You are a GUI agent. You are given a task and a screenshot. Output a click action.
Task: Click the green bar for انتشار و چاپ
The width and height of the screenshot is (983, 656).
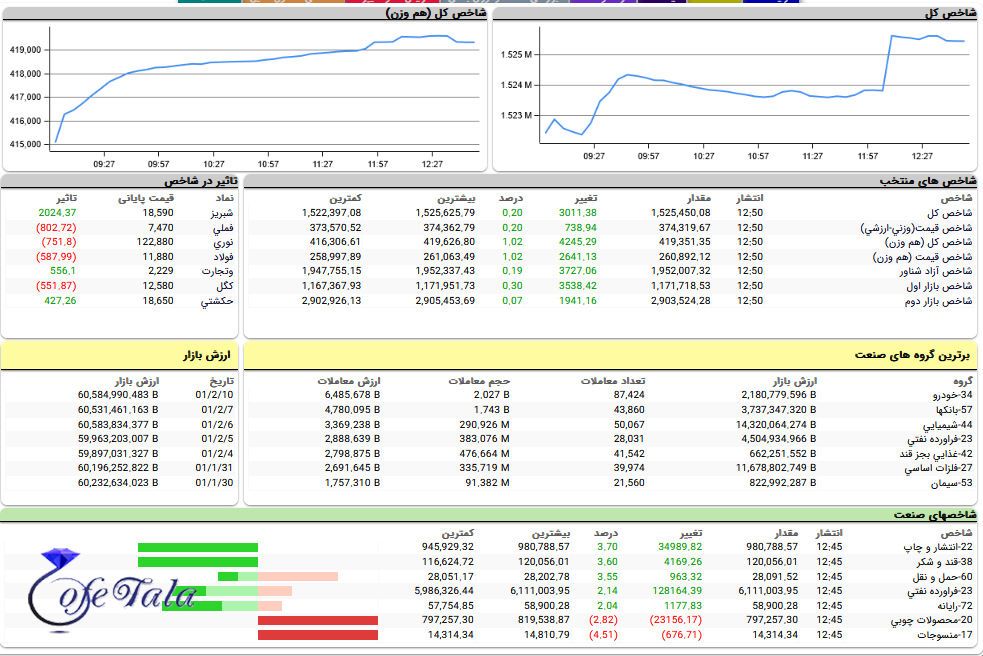[x=197, y=547]
